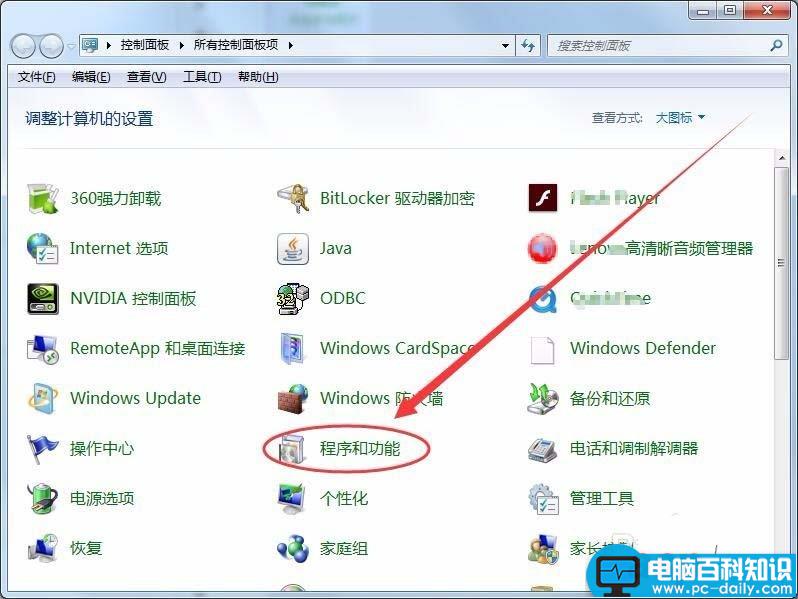
Task: Click the 电话和调制解调器 phone icon
Action: tap(543, 448)
